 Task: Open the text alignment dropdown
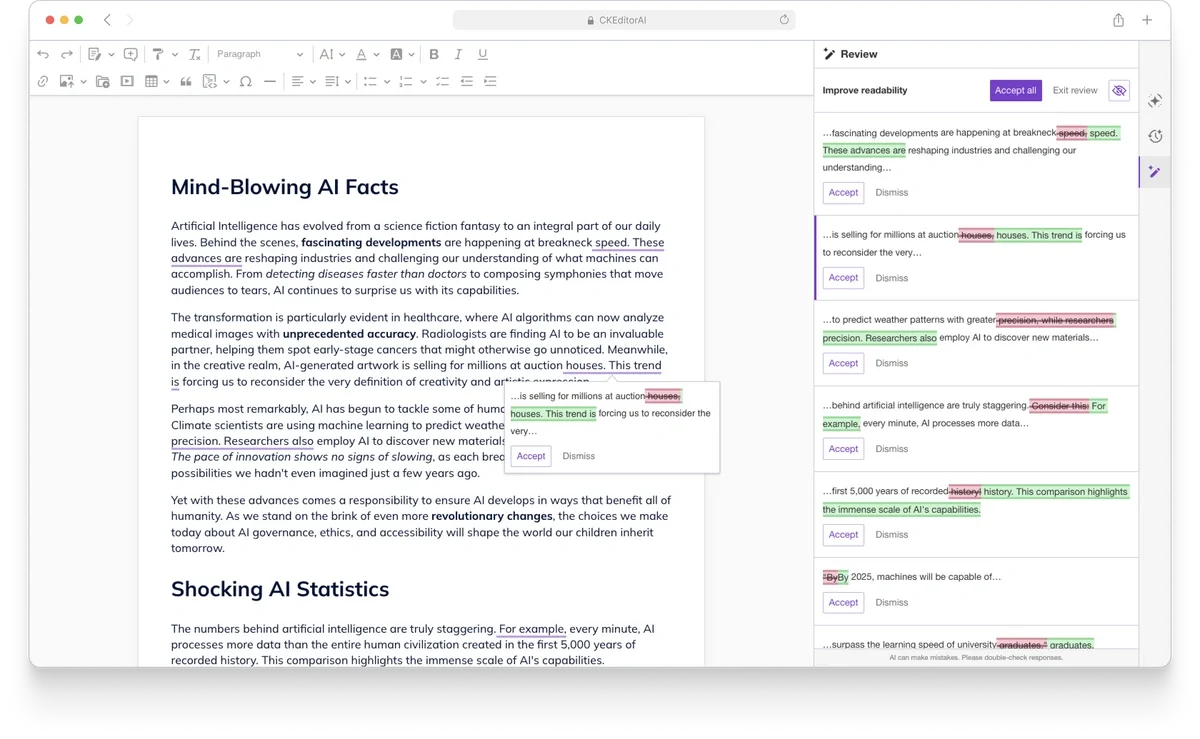tap(303, 81)
